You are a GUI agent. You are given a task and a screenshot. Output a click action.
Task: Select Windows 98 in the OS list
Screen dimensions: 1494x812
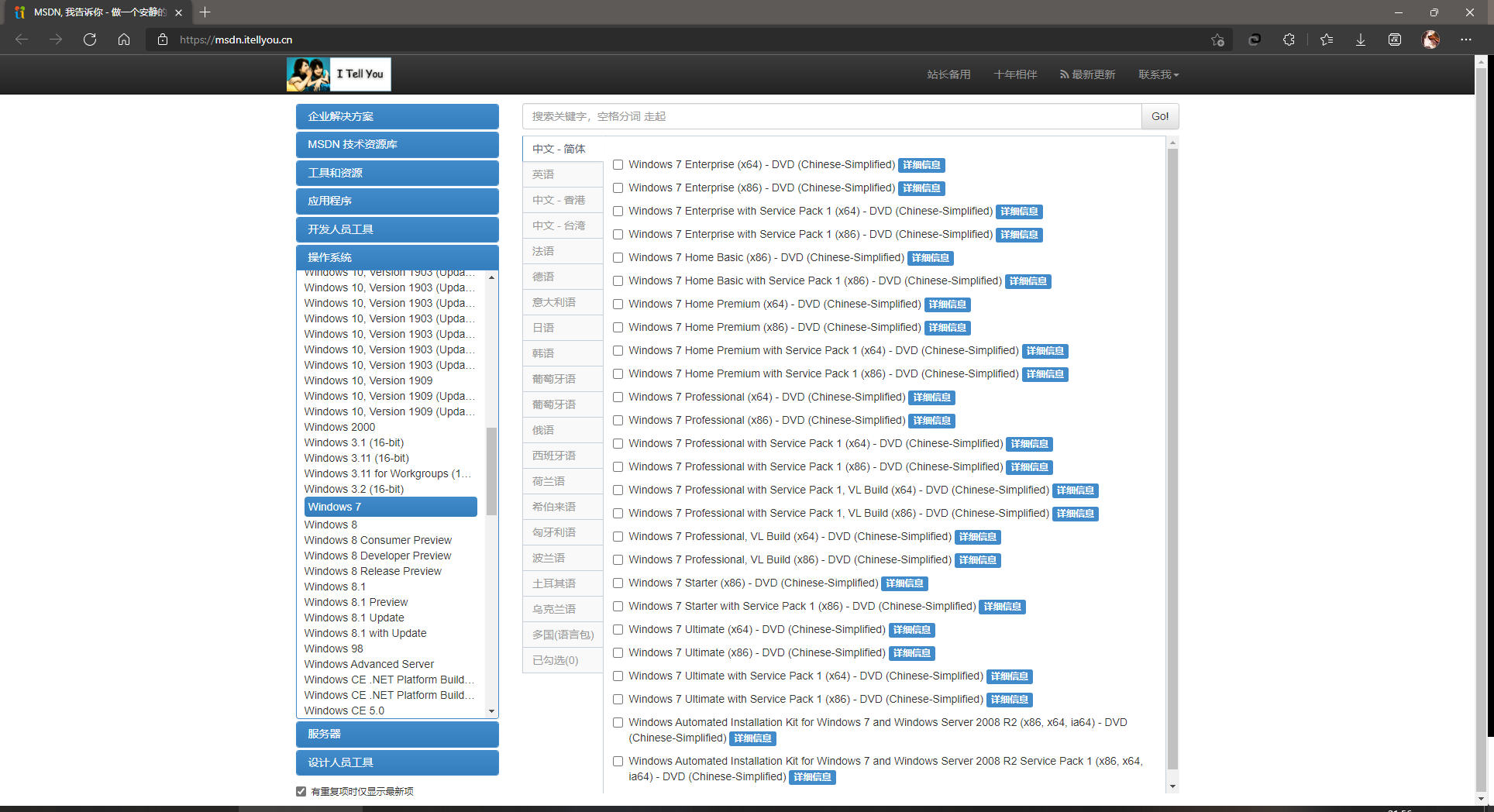pos(333,649)
